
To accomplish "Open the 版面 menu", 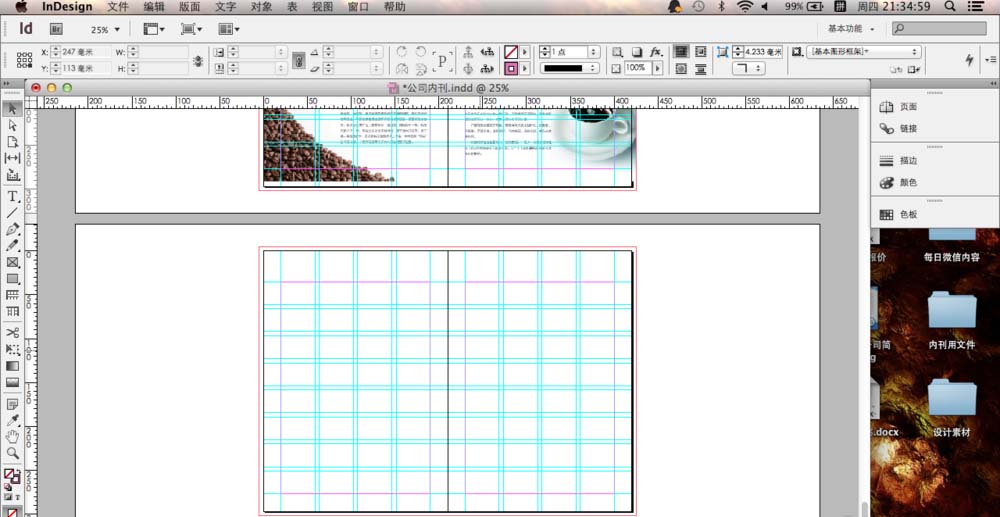I will point(189,7).
